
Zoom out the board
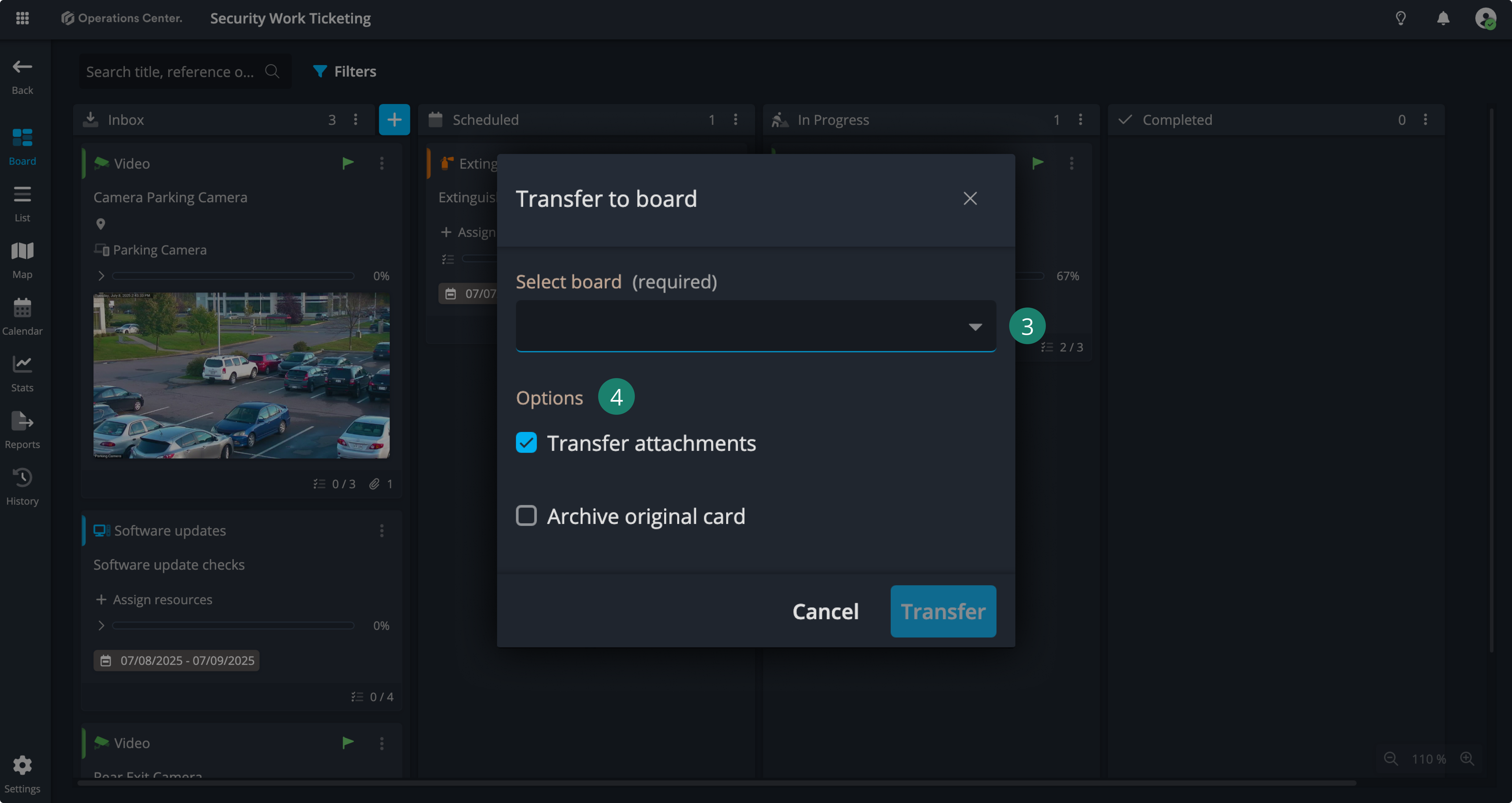click(x=1391, y=759)
